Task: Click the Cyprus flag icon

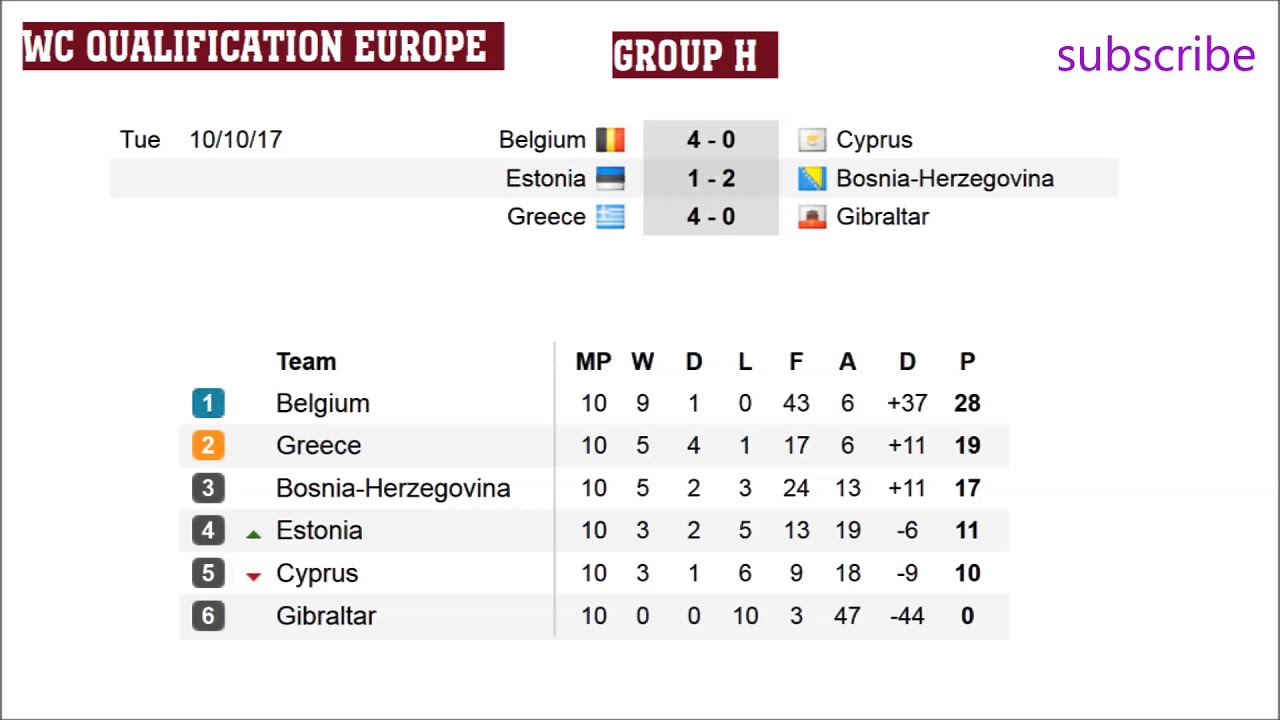Action: pos(812,140)
